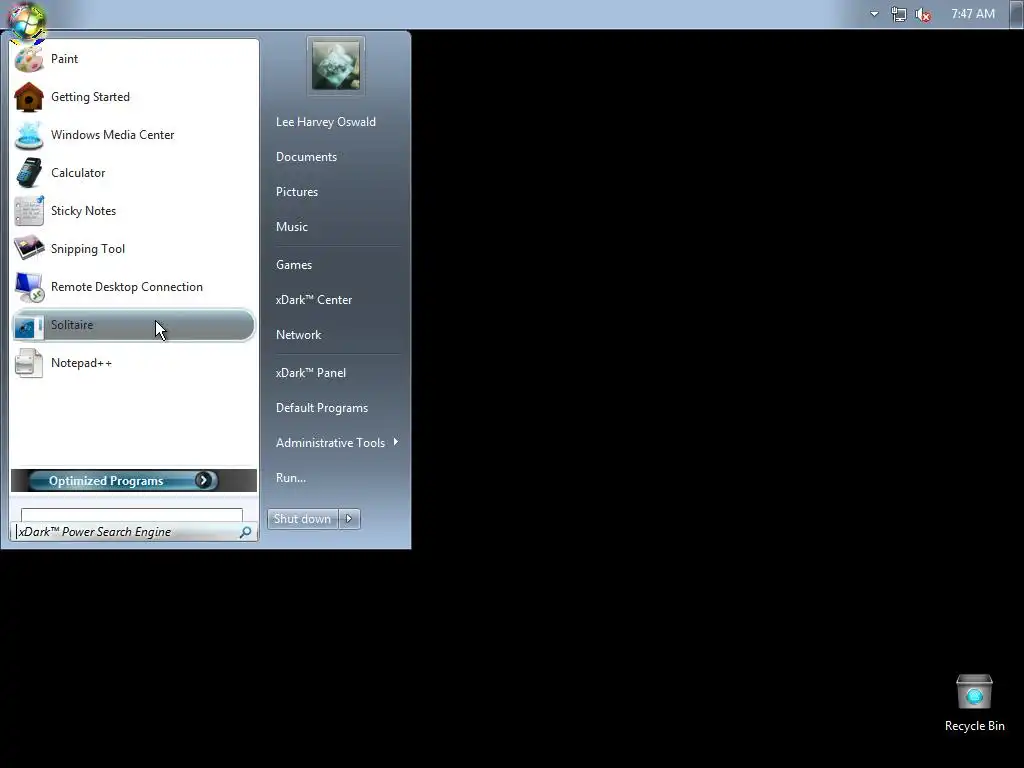Image resolution: width=1024 pixels, height=768 pixels.
Task: Select the Calculator label
Action: pos(78,173)
